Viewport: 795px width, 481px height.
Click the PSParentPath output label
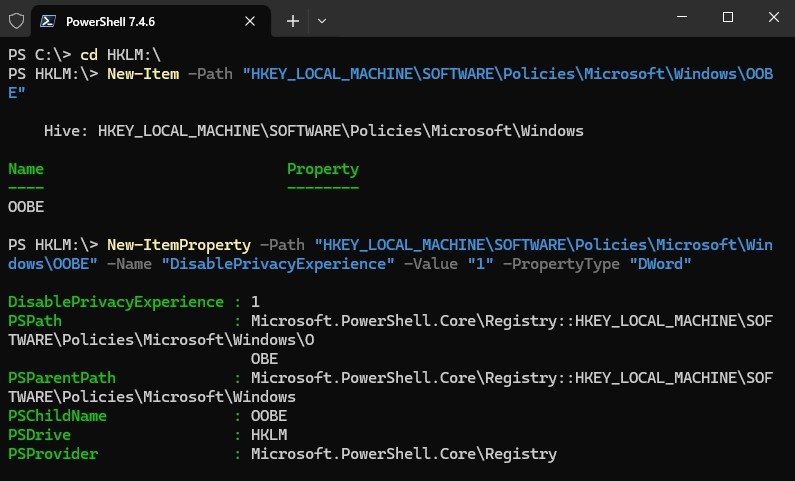pyautogui.click(x=61, y=378)
